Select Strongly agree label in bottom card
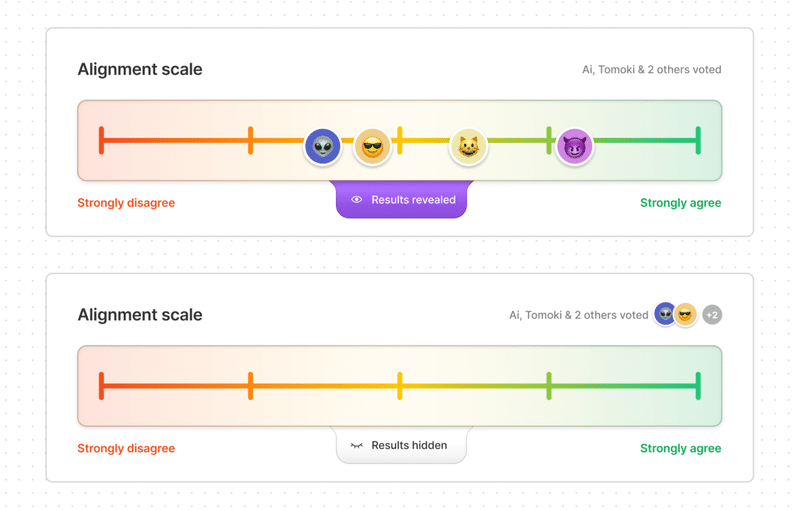Screen dimensions: 800x510 point(680,449)
